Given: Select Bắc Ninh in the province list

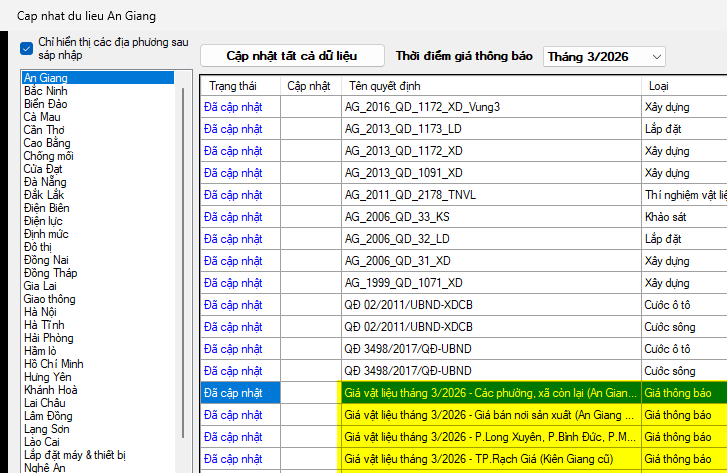Looking at the screenshot, I should click(x=46, y=91).
